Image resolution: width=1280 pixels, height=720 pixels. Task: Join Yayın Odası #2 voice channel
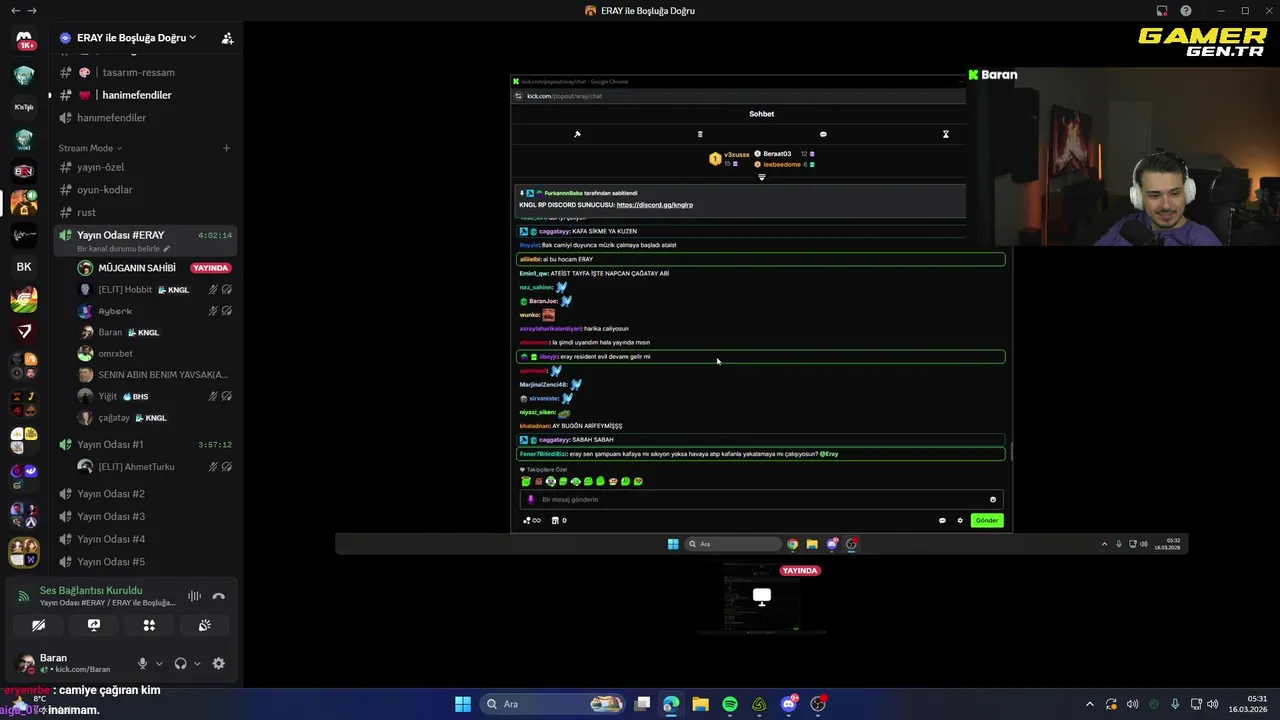[x=111, y=494]
